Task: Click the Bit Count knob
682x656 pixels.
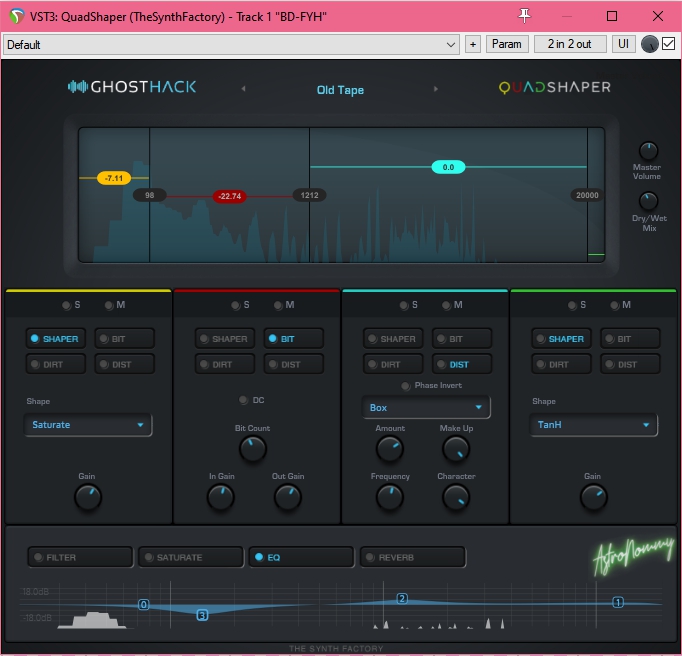Action: [253, 450]
